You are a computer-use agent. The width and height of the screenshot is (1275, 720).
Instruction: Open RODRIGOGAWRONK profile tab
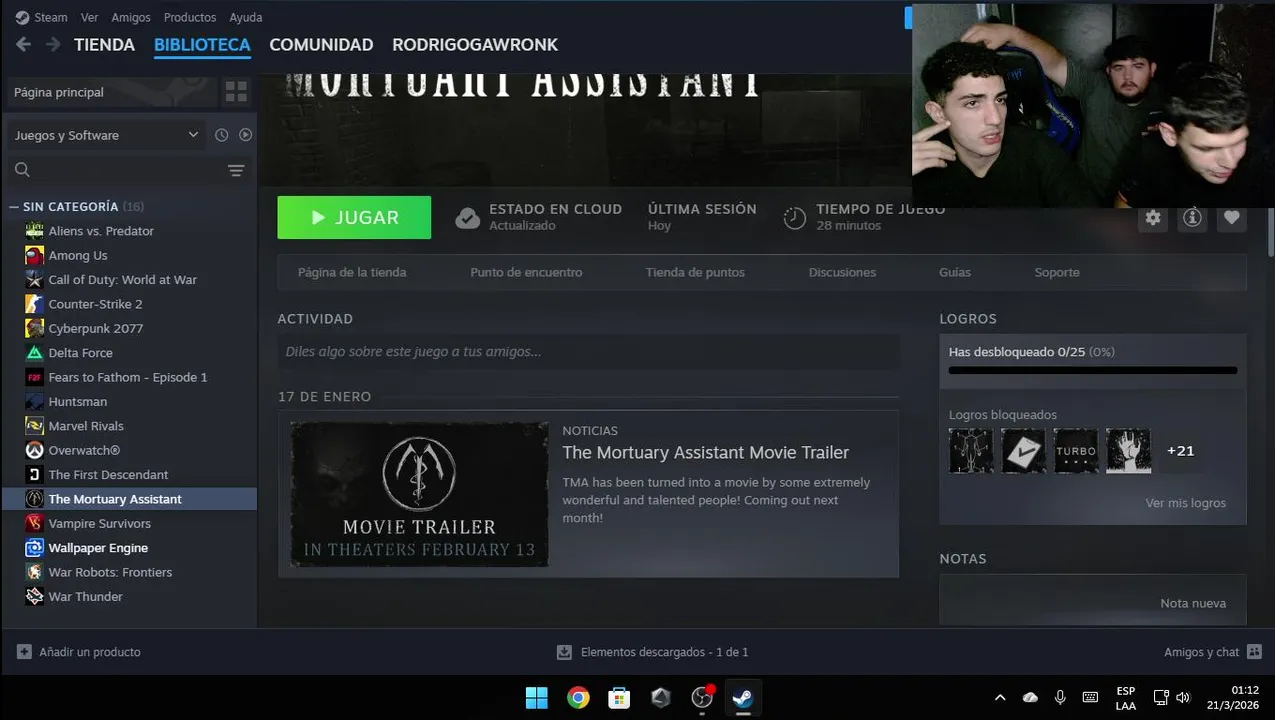click(x=475, y=45)
